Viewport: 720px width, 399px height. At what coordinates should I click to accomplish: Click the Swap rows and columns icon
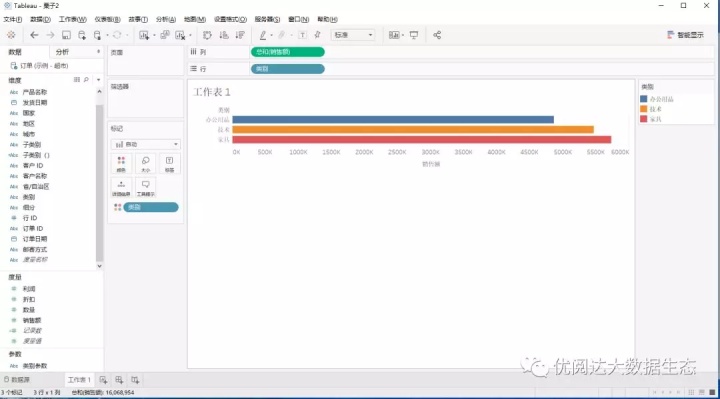[x=207, y=35]
